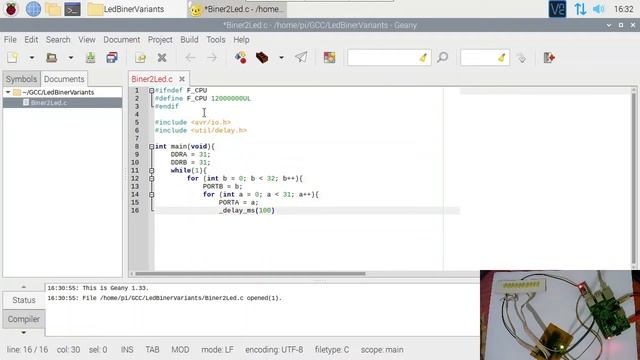
Task: Open the File menu
Action: coord(10,40)
